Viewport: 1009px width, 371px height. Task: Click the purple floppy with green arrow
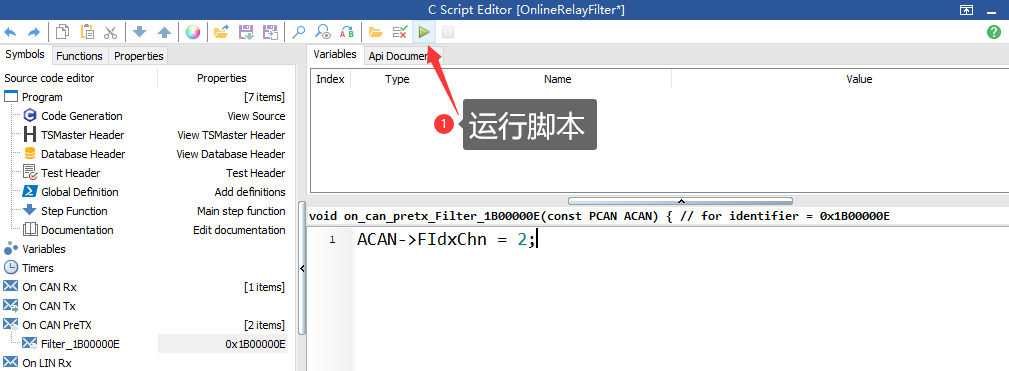click(246, 32)
